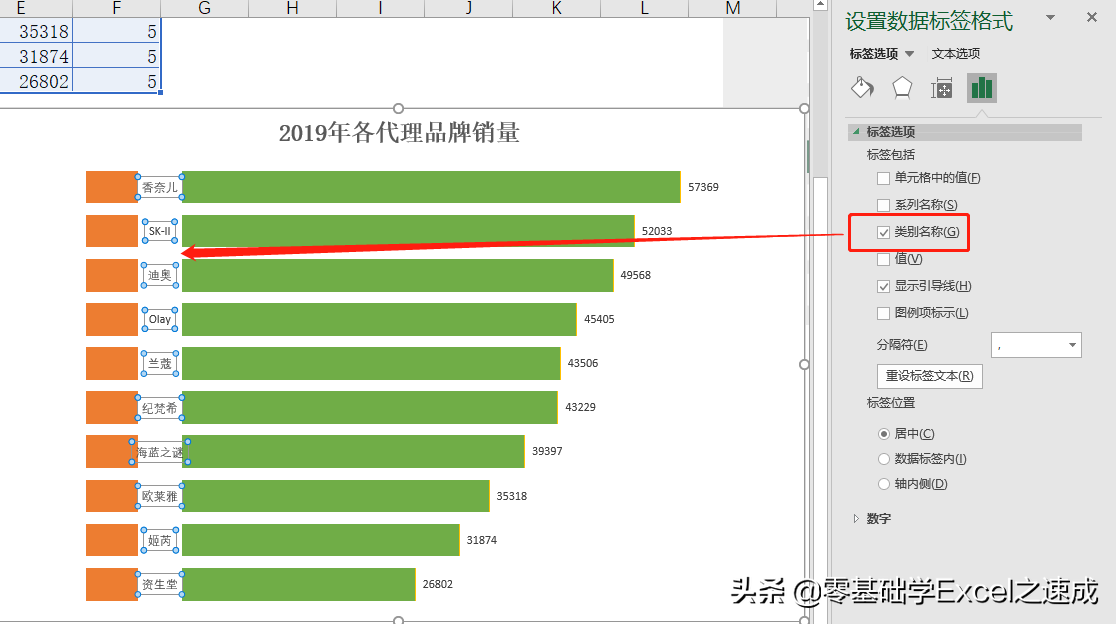The image size is (1116, 624).
Task: Select cell containing 35318 in column E
Action: coord(36,32)
